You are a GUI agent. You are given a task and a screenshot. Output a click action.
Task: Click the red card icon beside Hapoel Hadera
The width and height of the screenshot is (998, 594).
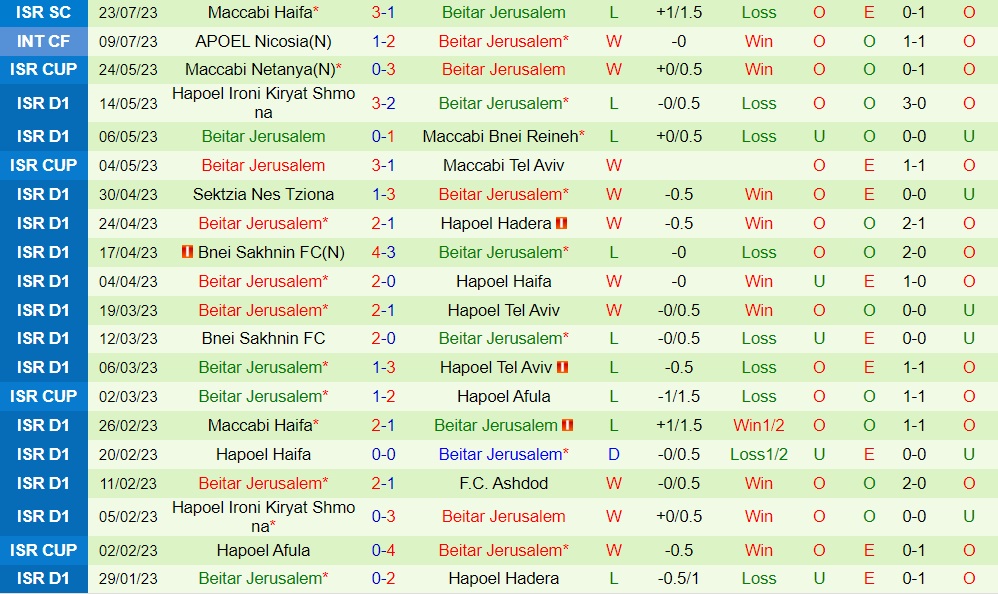click(x=562, y=224)
